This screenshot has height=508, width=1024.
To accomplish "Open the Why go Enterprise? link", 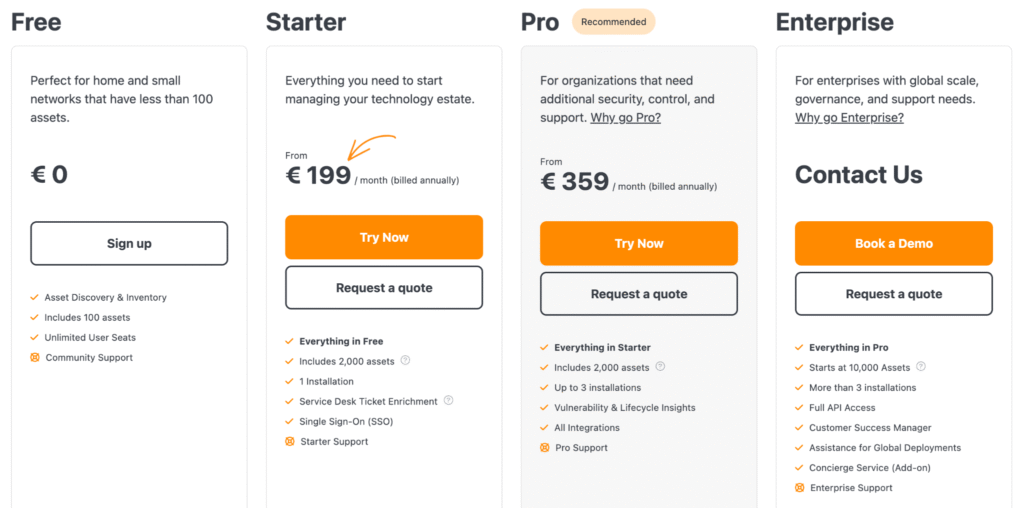I will [849, 118].
